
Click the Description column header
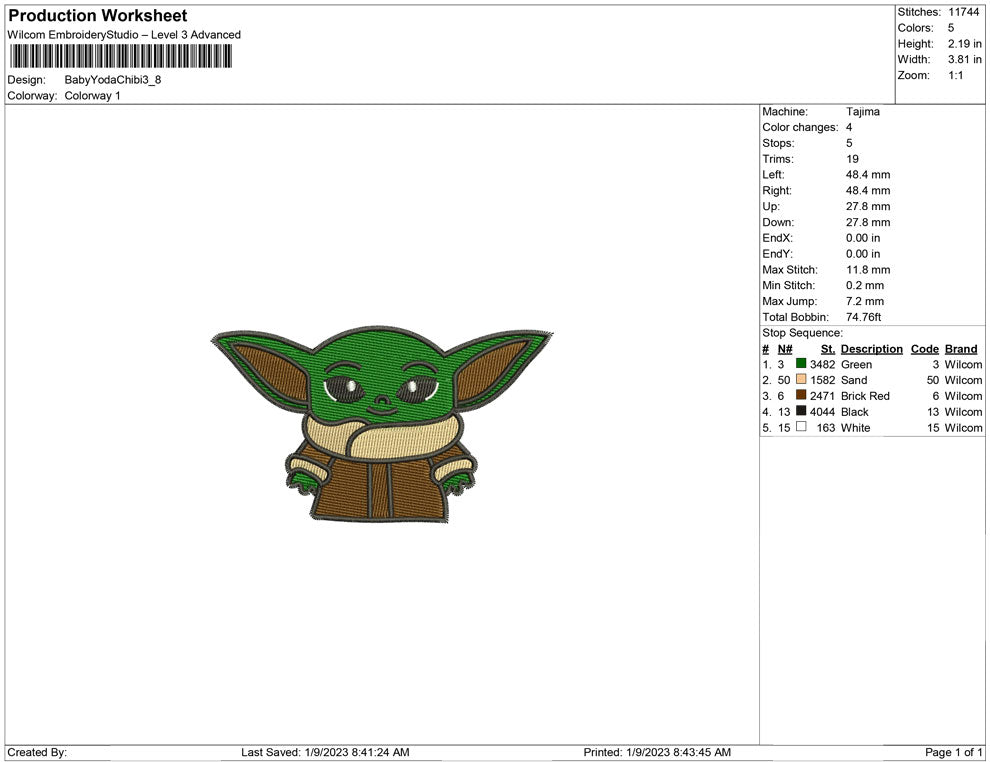tap(871, 349)
